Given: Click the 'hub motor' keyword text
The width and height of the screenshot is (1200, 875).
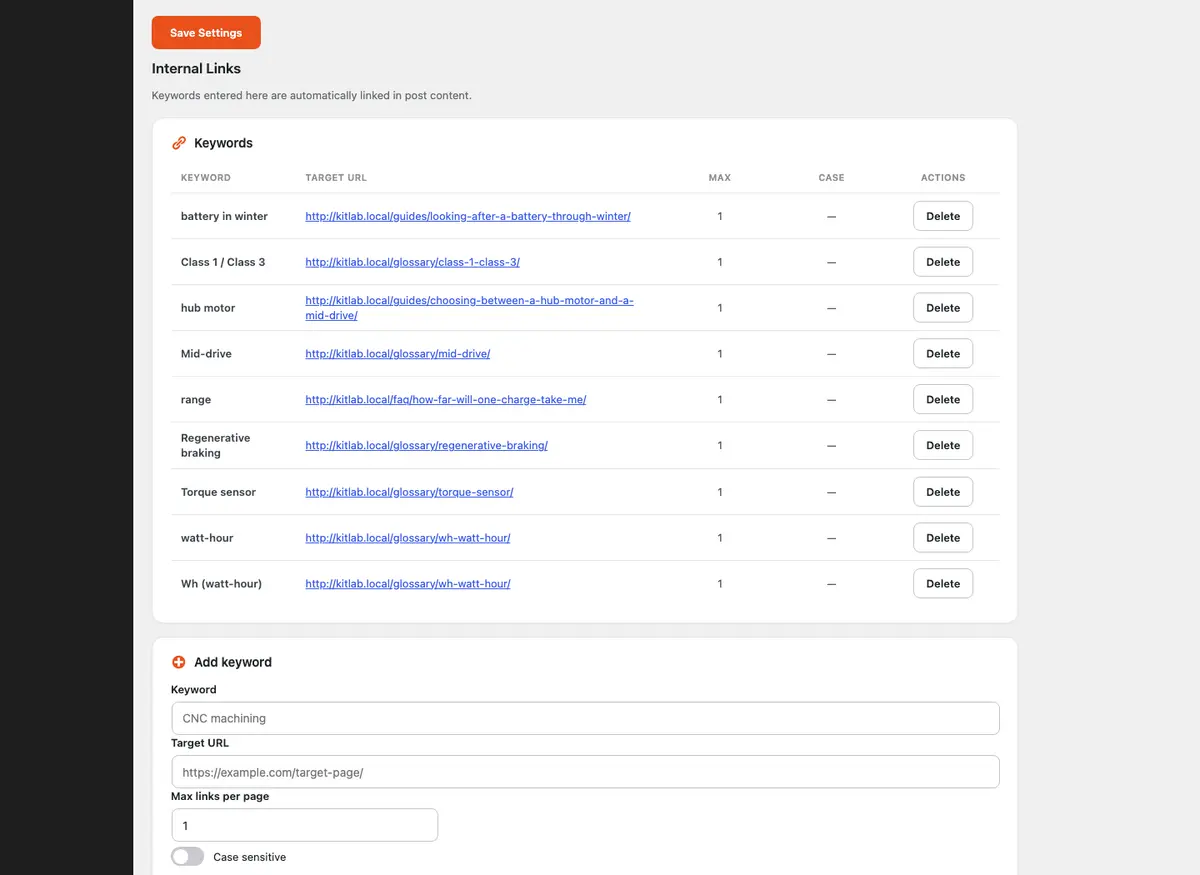Looking at the screenshot, I should point(208,308).
